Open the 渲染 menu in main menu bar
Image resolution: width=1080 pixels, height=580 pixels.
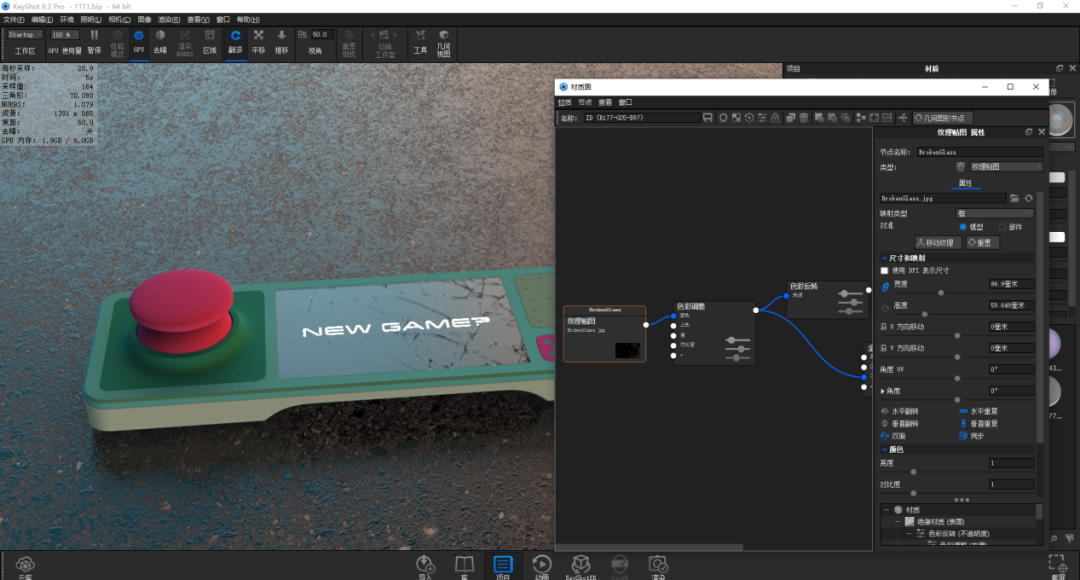pos(169,20)
